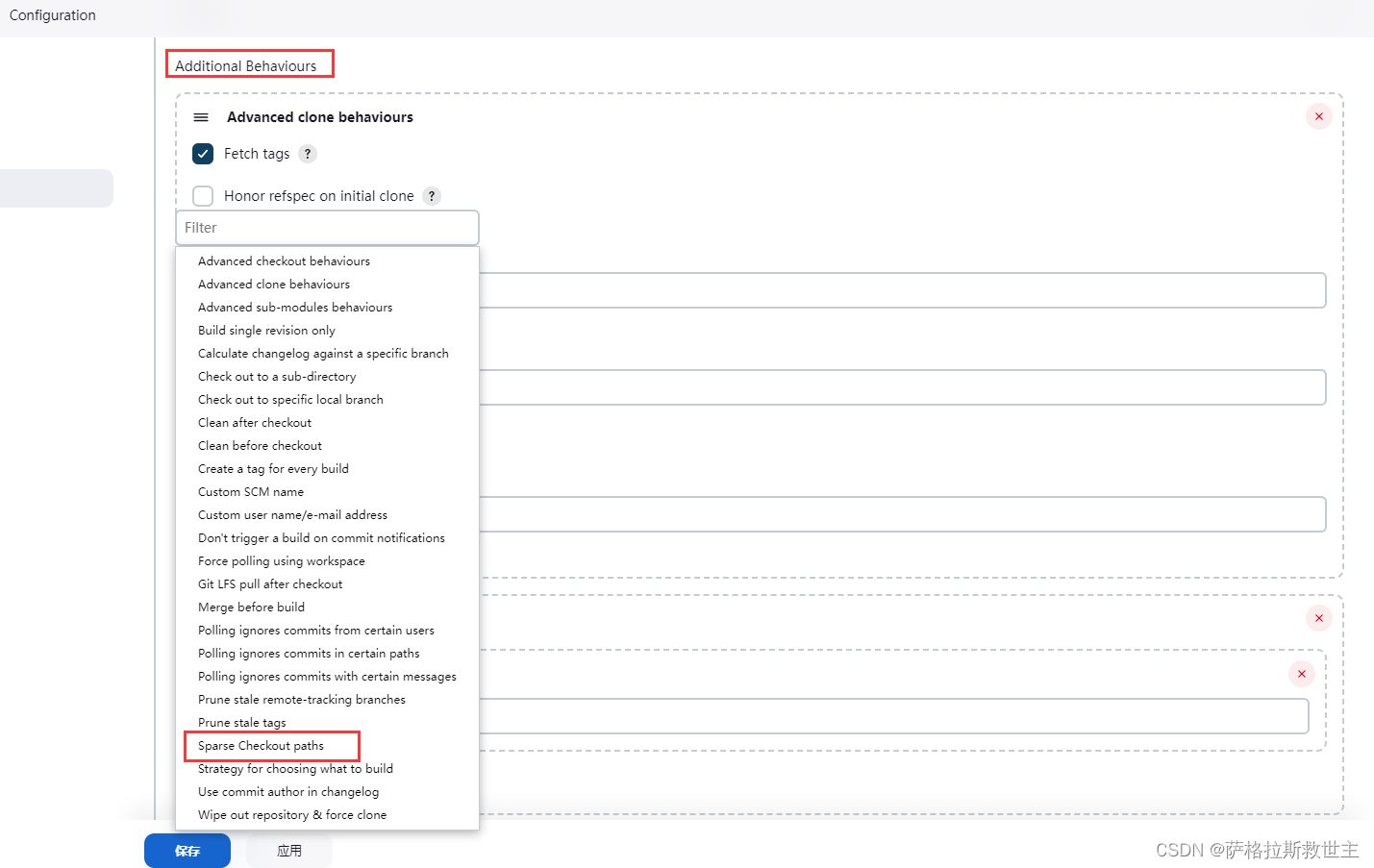Viewport: 1374px width, 868px height.
Task: Uncheck the Fetch tags checkbox
Action: 202,153
